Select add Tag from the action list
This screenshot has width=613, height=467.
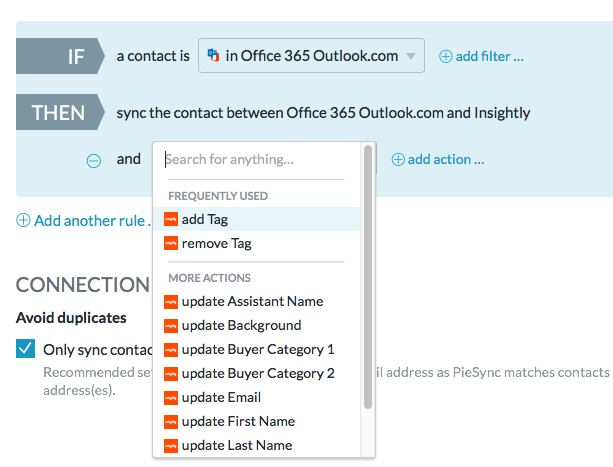point(256,219)
